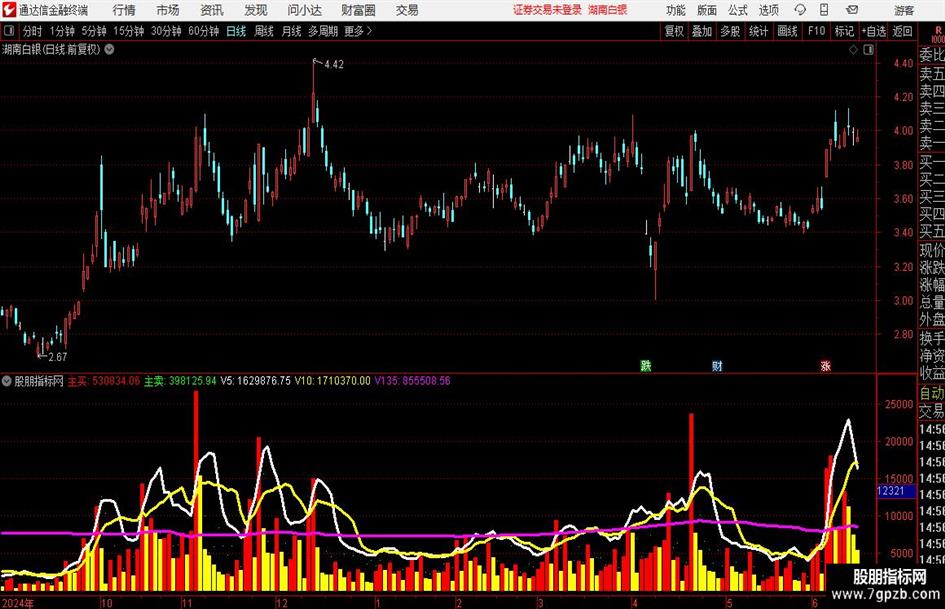Click the 4.42 high price label
Viewport: 945px width, 609px height.
coord(334,65)
